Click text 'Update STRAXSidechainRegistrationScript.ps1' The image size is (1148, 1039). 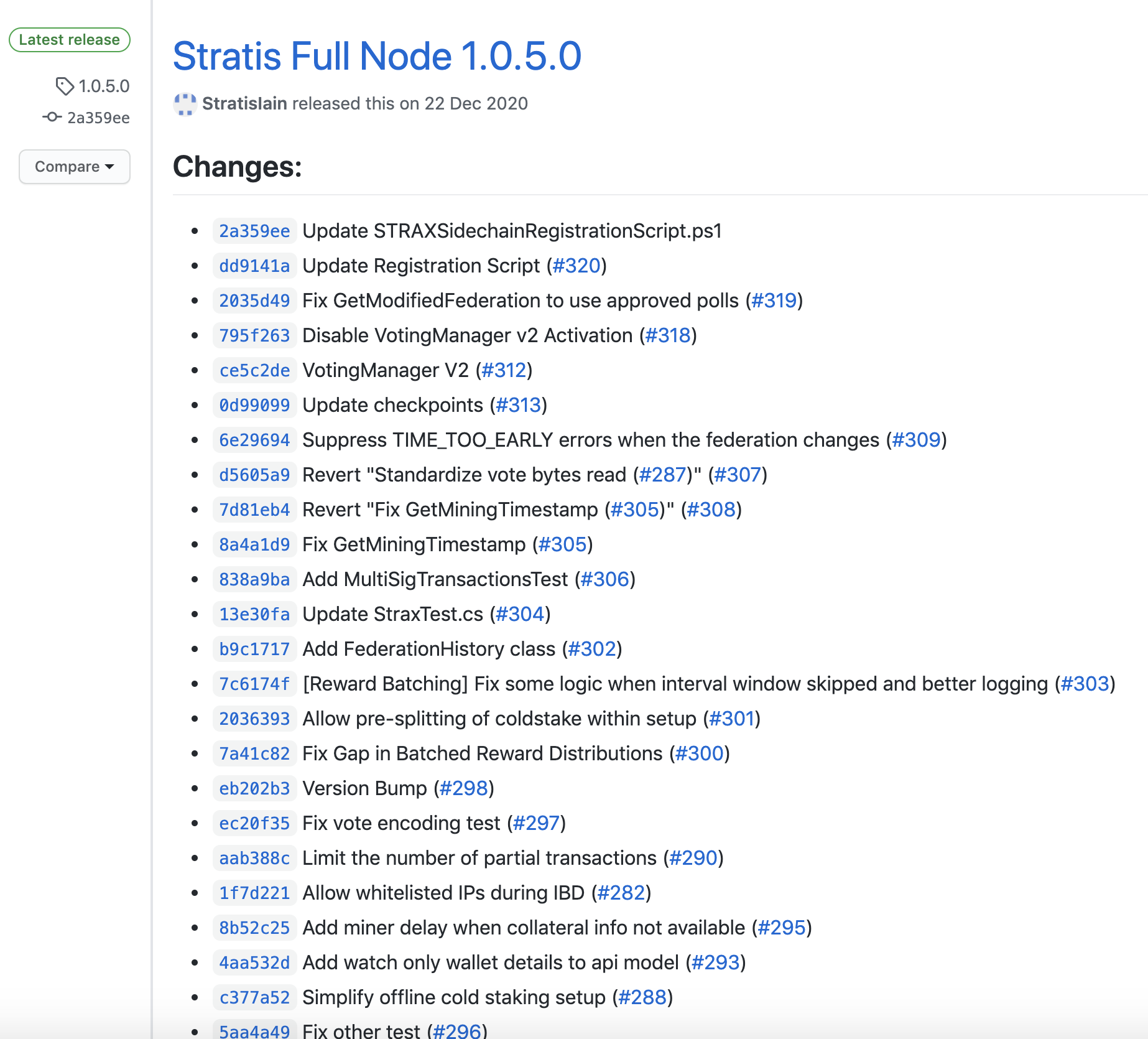click(512, 231)
